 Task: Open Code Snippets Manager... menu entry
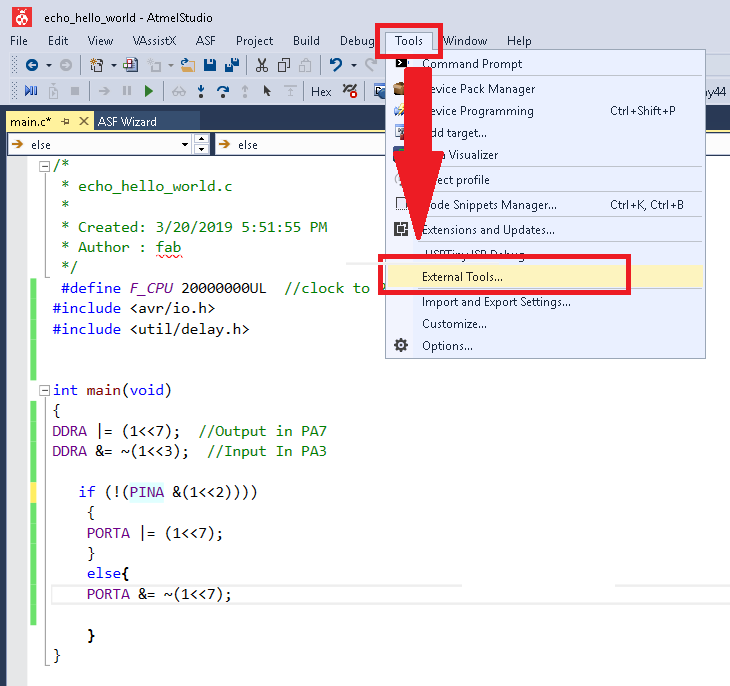(x=545, y=205)
